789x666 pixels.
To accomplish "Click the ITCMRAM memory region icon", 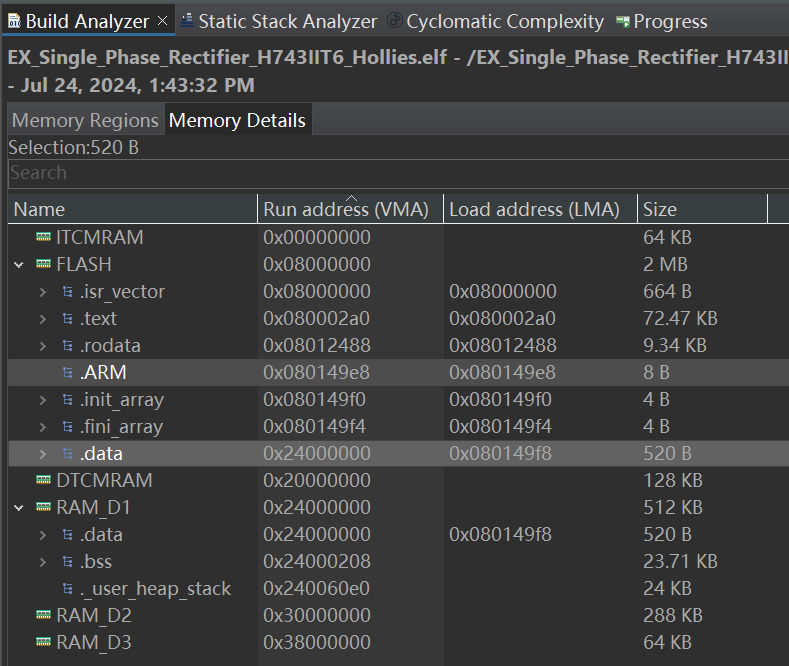I will (x=43, y=237).
